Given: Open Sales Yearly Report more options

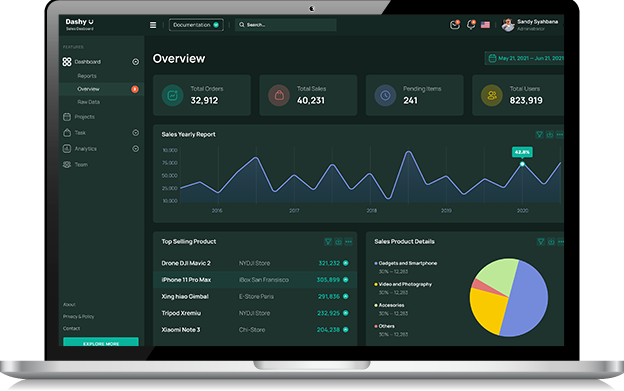Looking at the screenshot, I should (x=560, y=134).
